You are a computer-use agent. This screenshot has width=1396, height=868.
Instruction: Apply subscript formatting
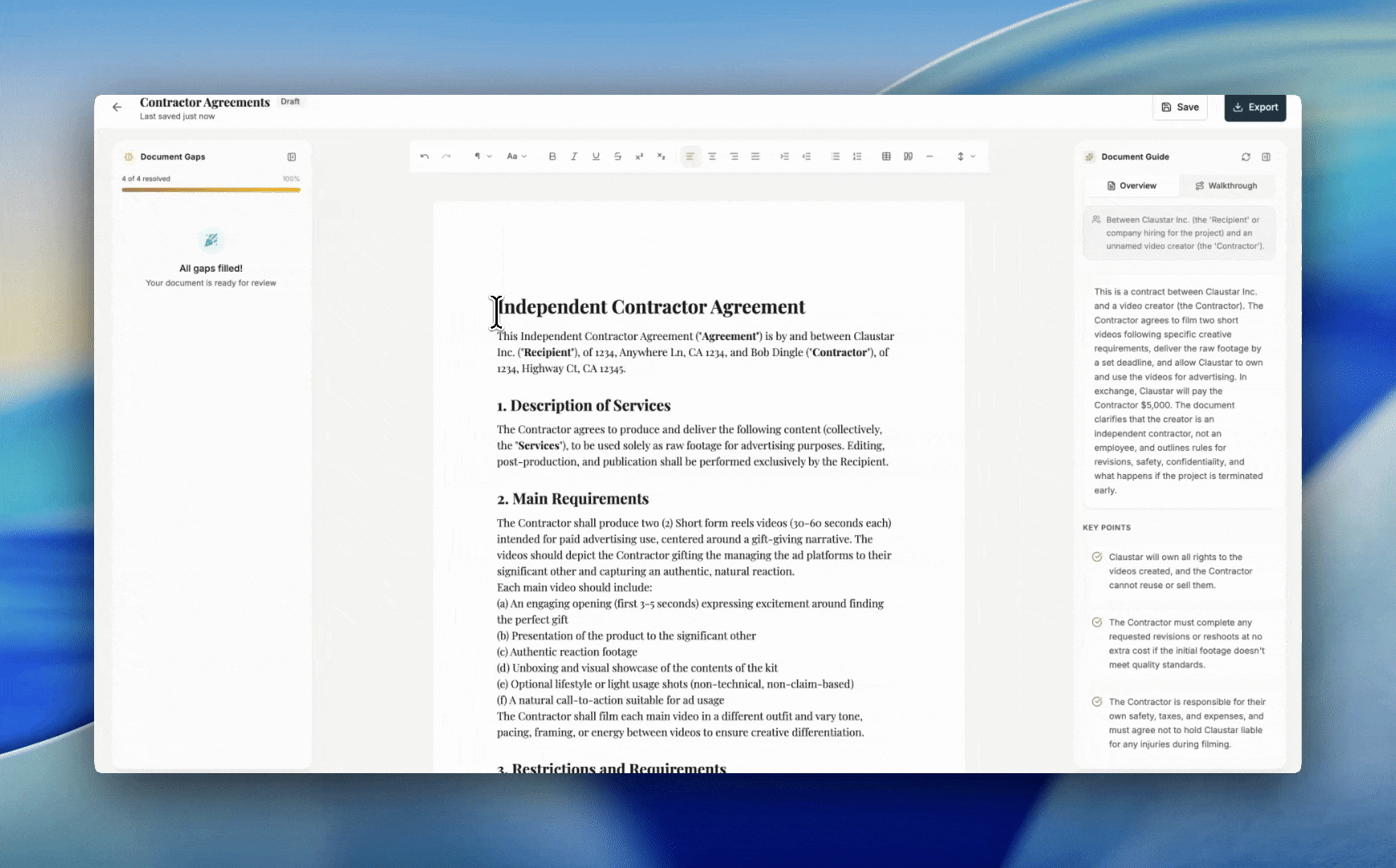coord(661,157)
